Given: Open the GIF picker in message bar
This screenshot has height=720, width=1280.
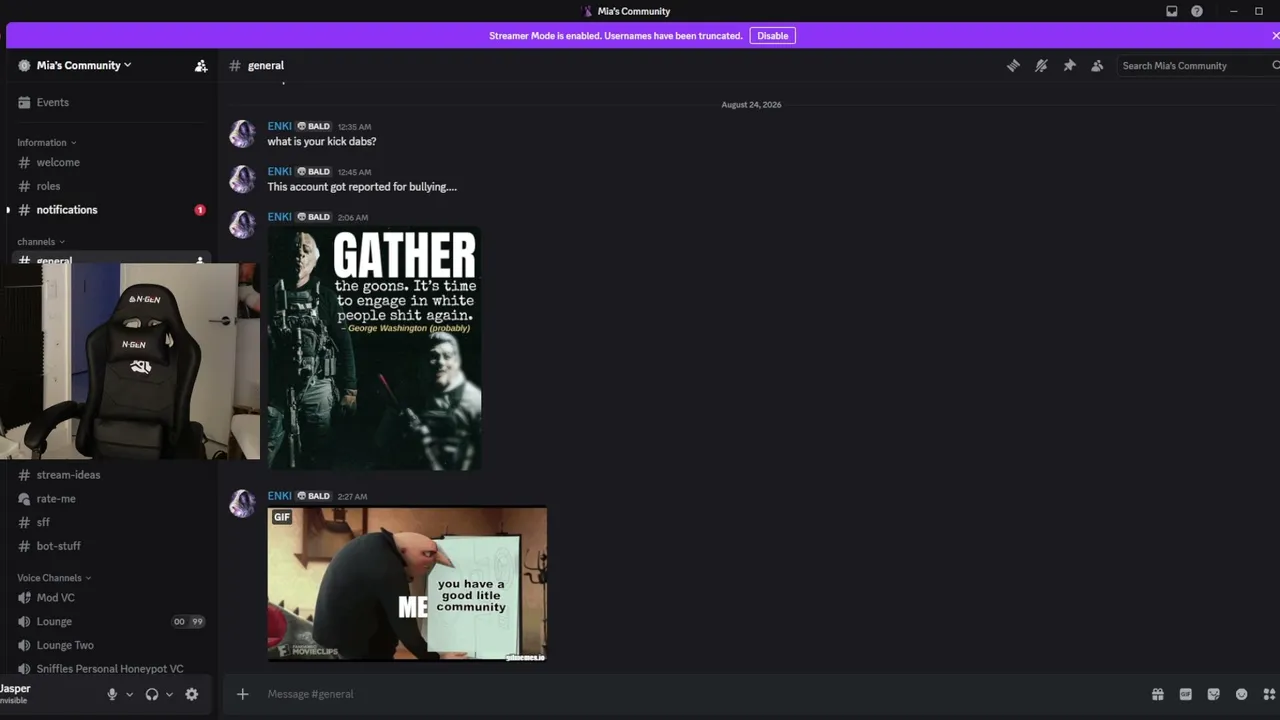Looking at the screenshot, I should [1186, 694].
